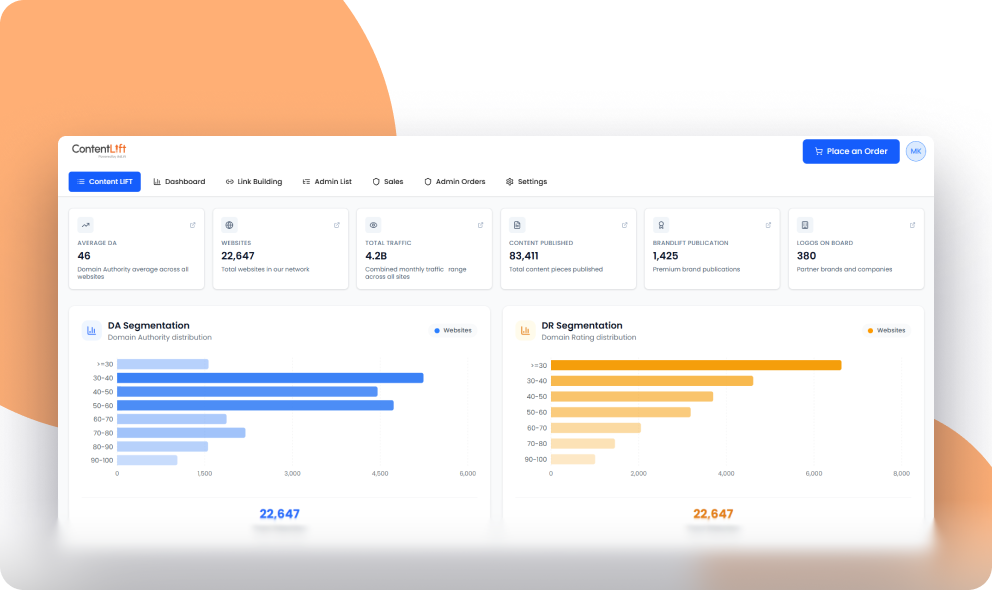Viewport: 992px width, 590px height.
Task: Click the DR Segmentation heading
Action: [x=582, y=326]
